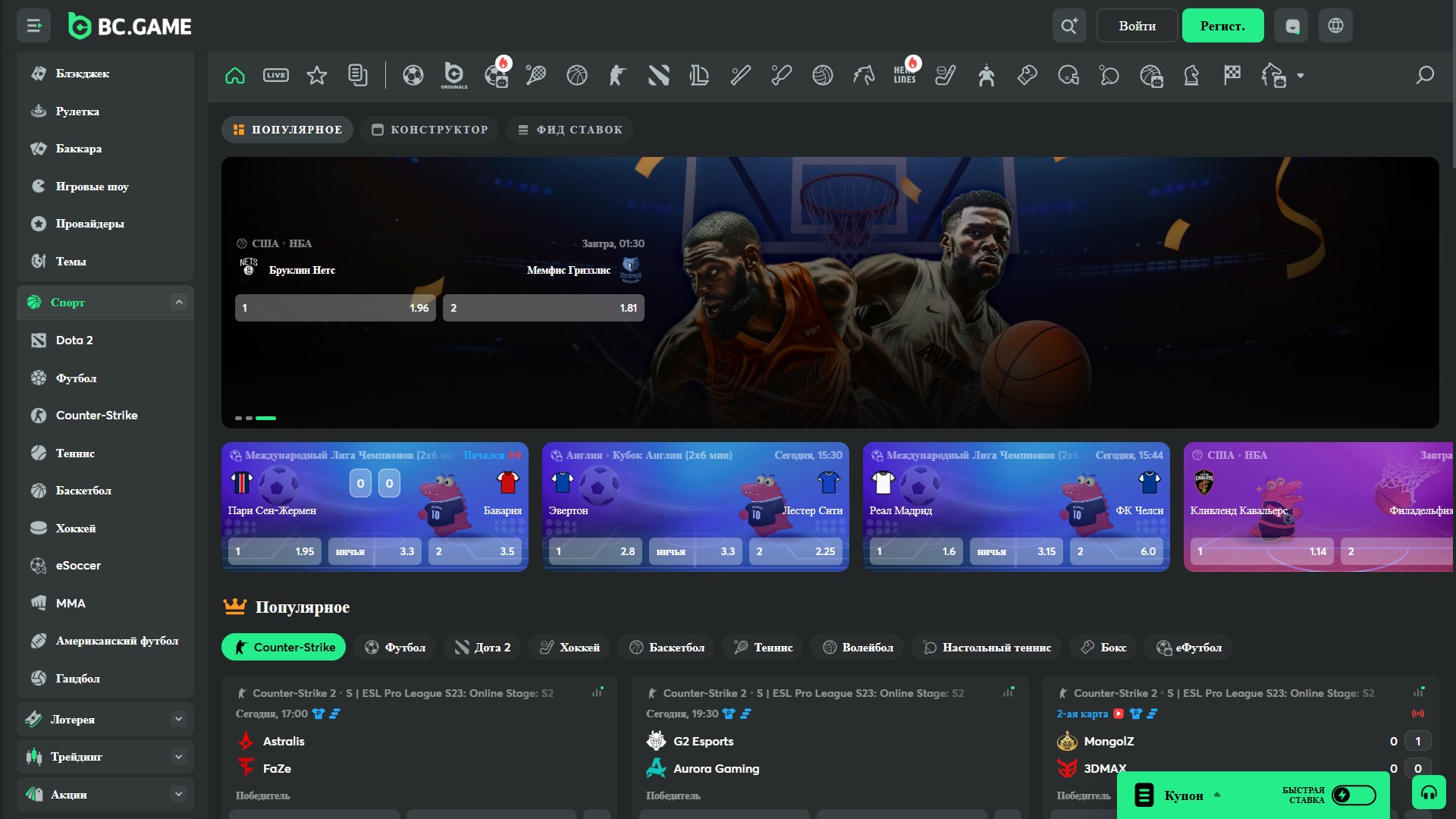Select the American football helmet icon

point(1068,75)
